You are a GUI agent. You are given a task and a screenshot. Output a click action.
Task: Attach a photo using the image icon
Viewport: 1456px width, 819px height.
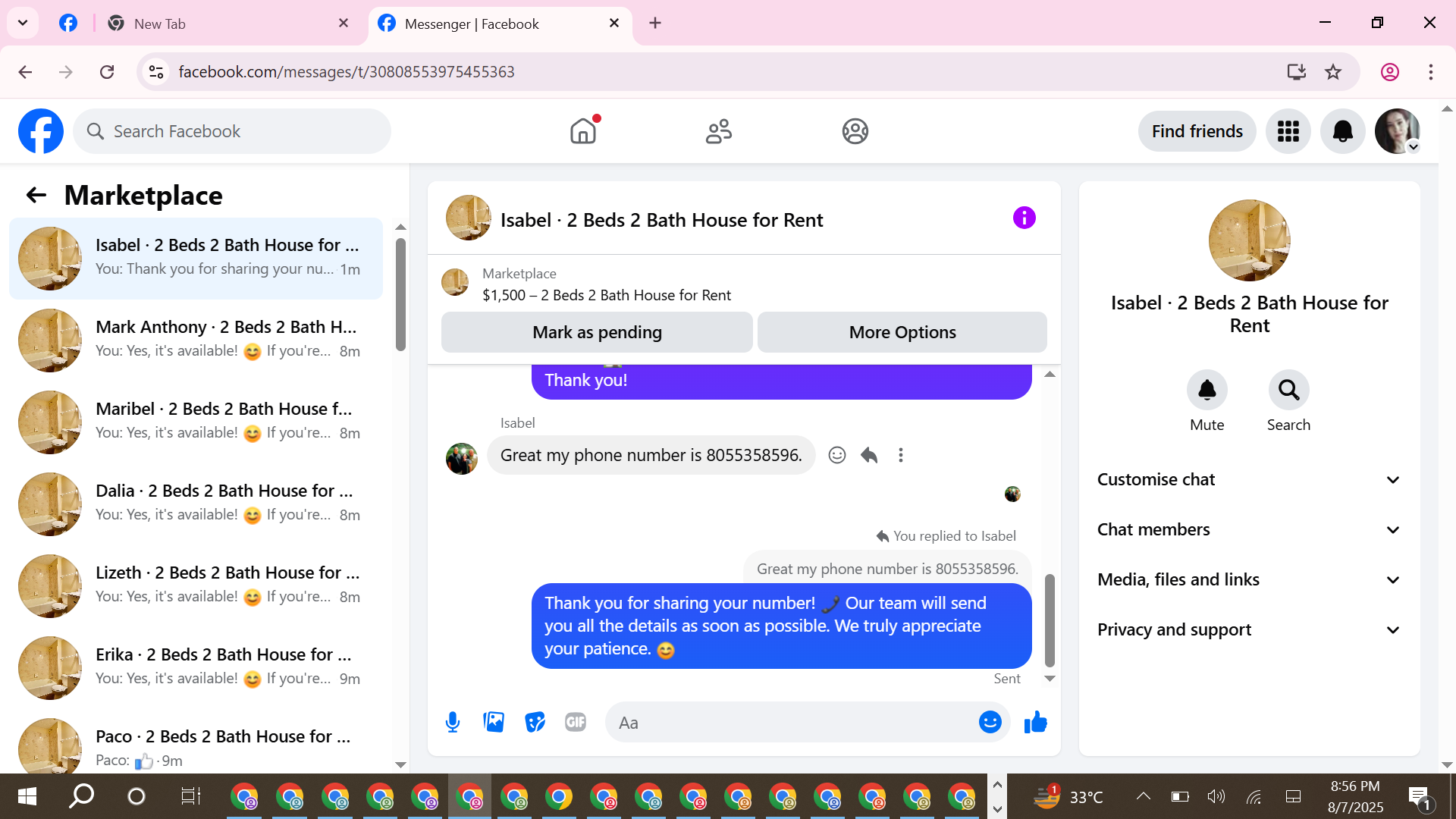[x=494, y=723]
